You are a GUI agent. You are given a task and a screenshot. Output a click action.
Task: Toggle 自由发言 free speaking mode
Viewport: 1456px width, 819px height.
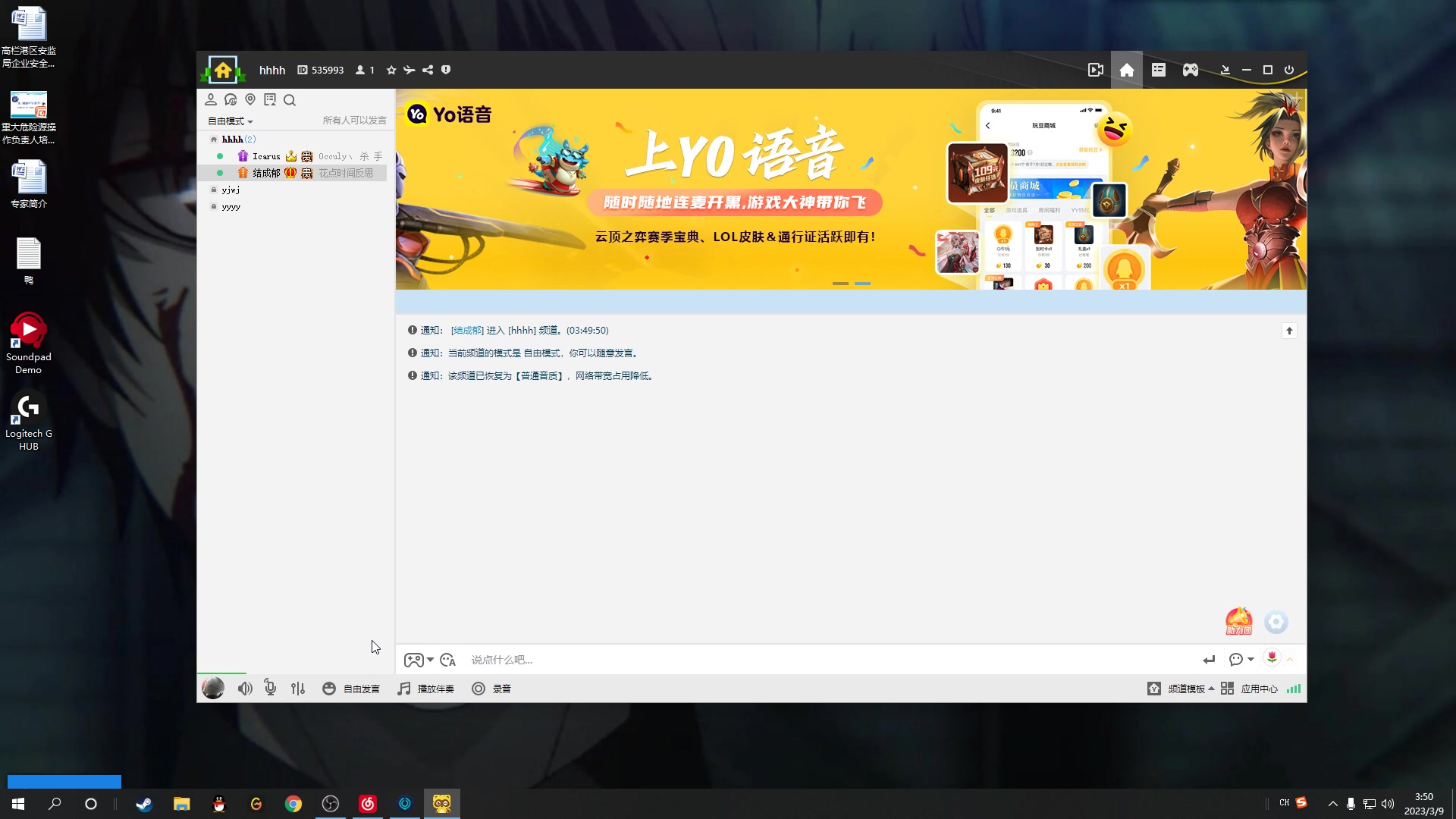tap(351, 688)
